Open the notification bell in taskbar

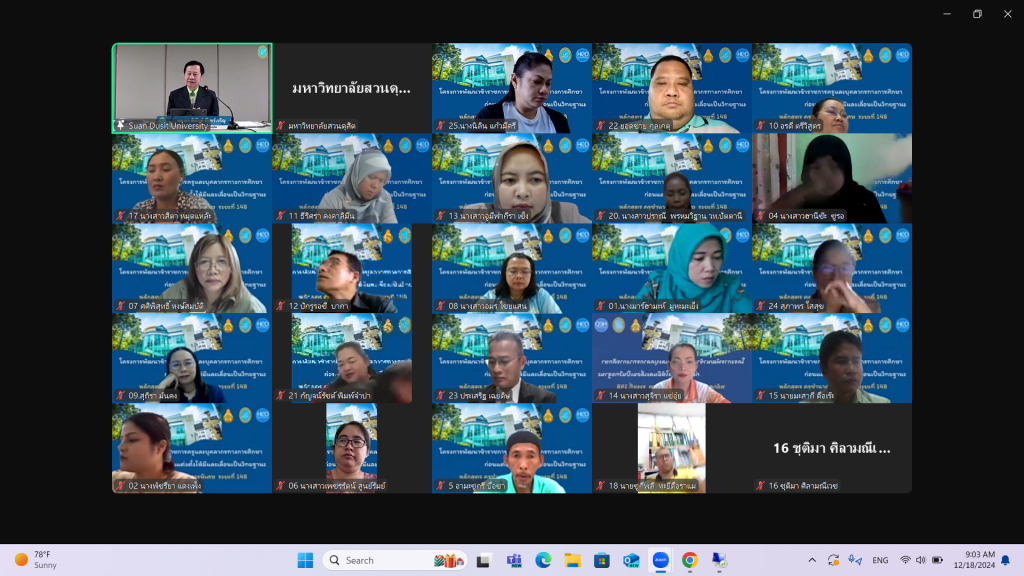click(x=1005, y=560)
